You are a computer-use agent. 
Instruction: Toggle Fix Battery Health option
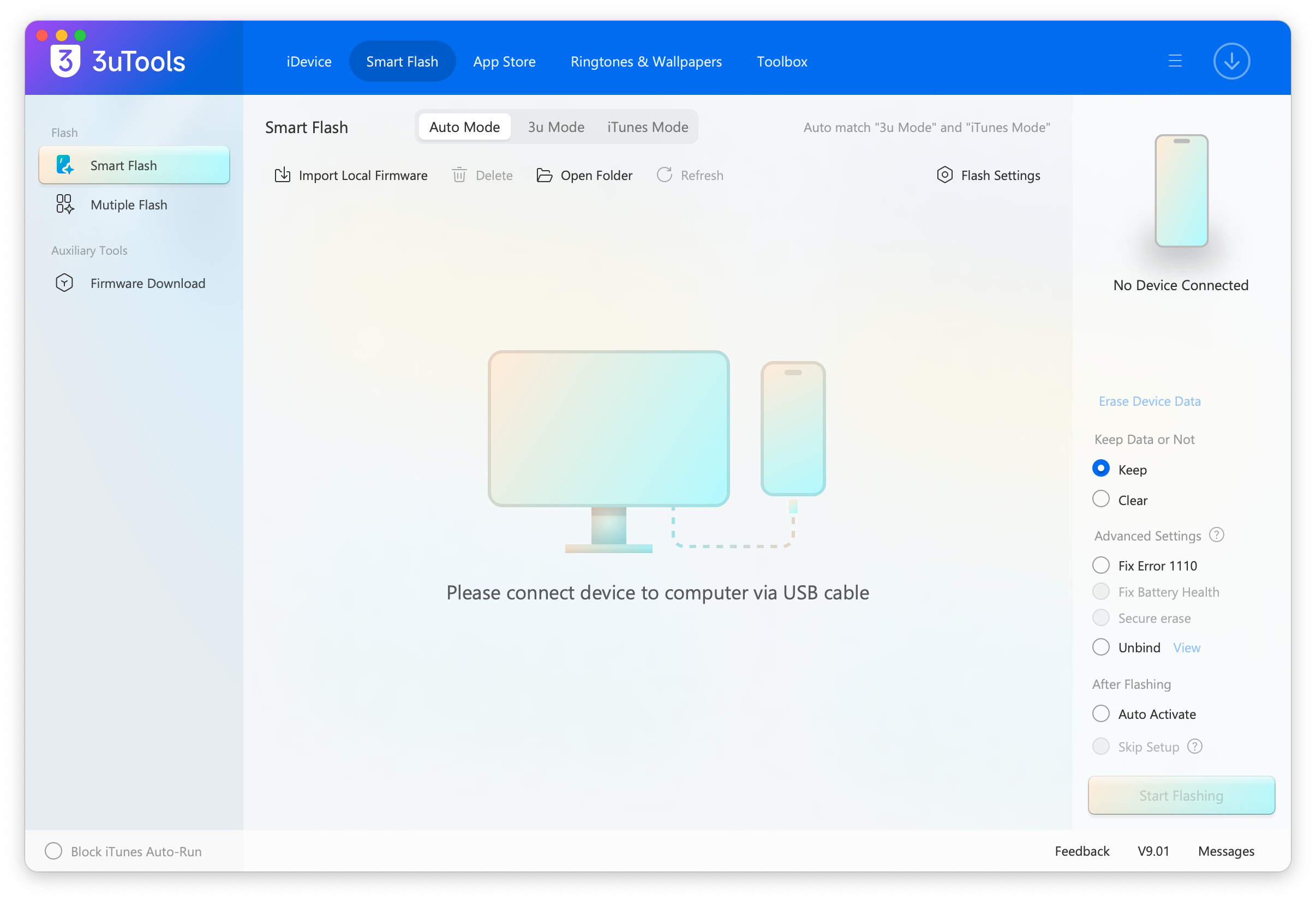(x=1100, y=591)
